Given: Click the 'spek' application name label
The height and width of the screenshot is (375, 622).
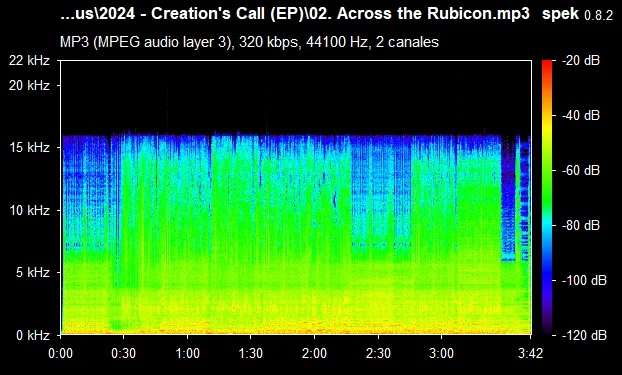Looking at the screenshot, I should (561, 14).
